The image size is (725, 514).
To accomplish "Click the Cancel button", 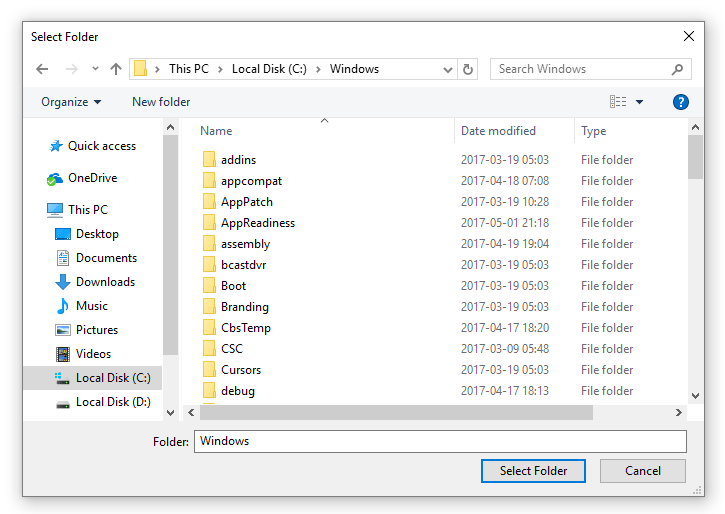I will (642, 471).
